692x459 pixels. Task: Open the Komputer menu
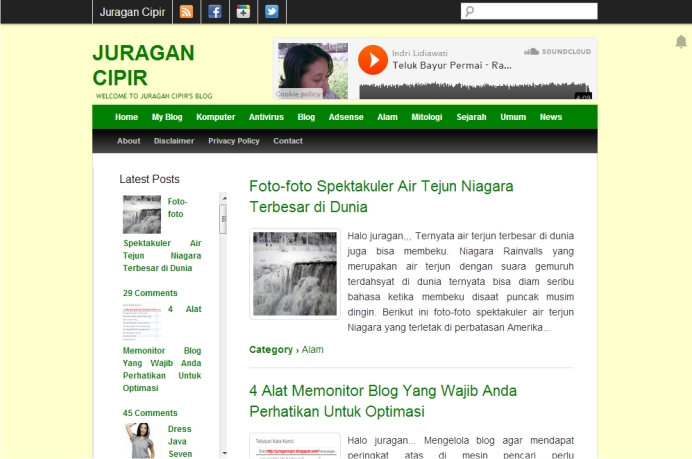(x=215, y=117)
